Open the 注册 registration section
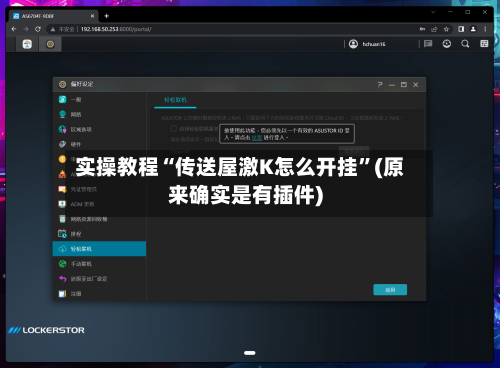The width and height of the screenshot is (500, 368). [99, 294]
